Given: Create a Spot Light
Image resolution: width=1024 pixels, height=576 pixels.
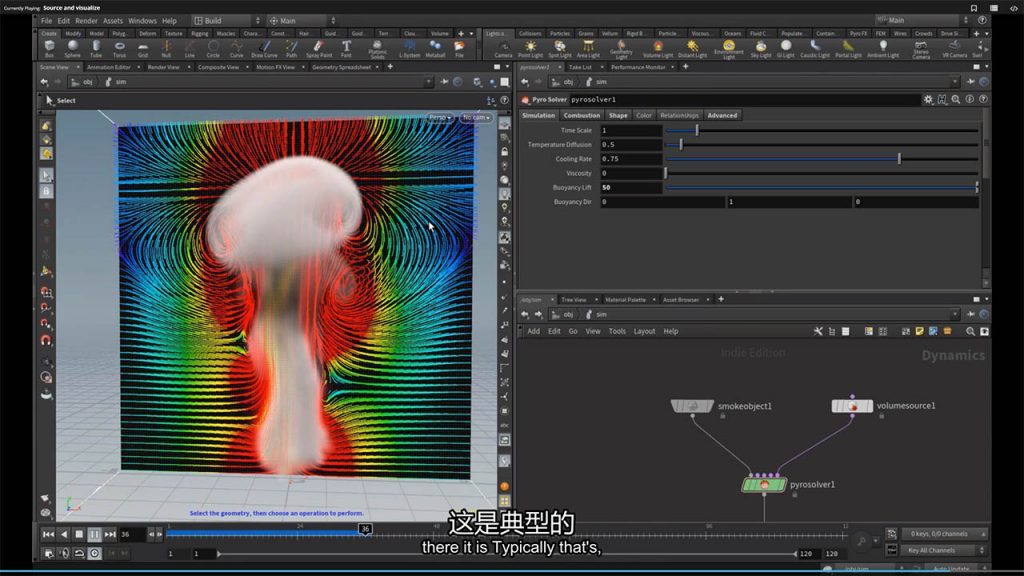Looking at the screenshot, I should click(560, 49).
